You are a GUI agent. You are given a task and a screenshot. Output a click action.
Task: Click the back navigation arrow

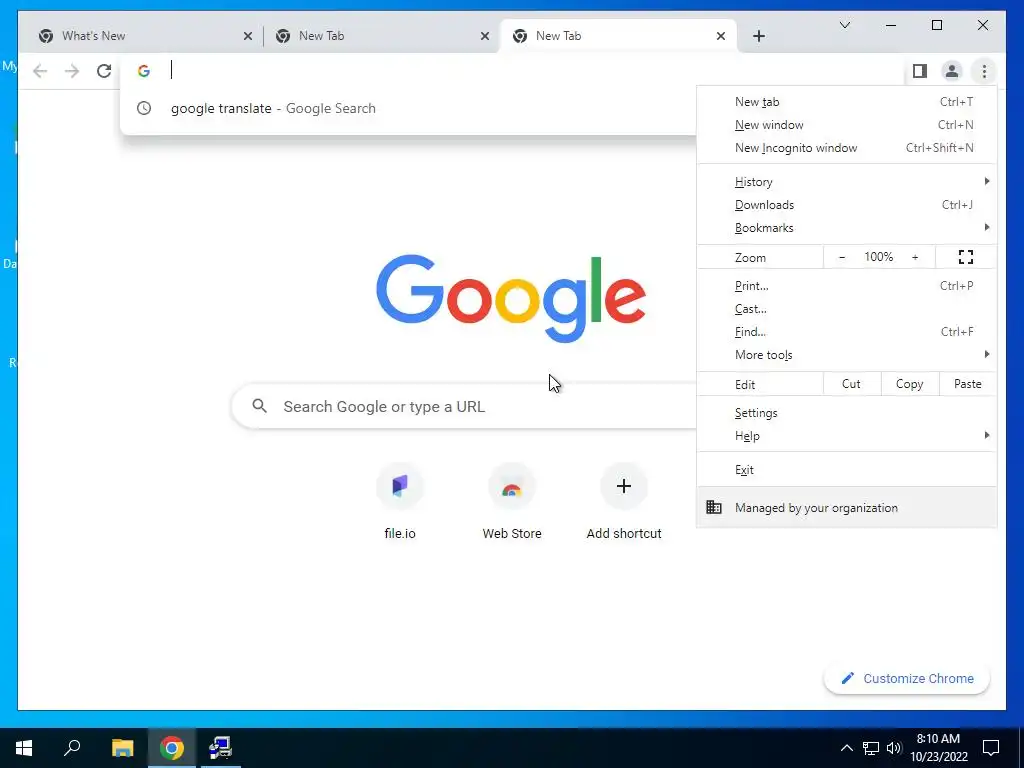tap(40, 71)
